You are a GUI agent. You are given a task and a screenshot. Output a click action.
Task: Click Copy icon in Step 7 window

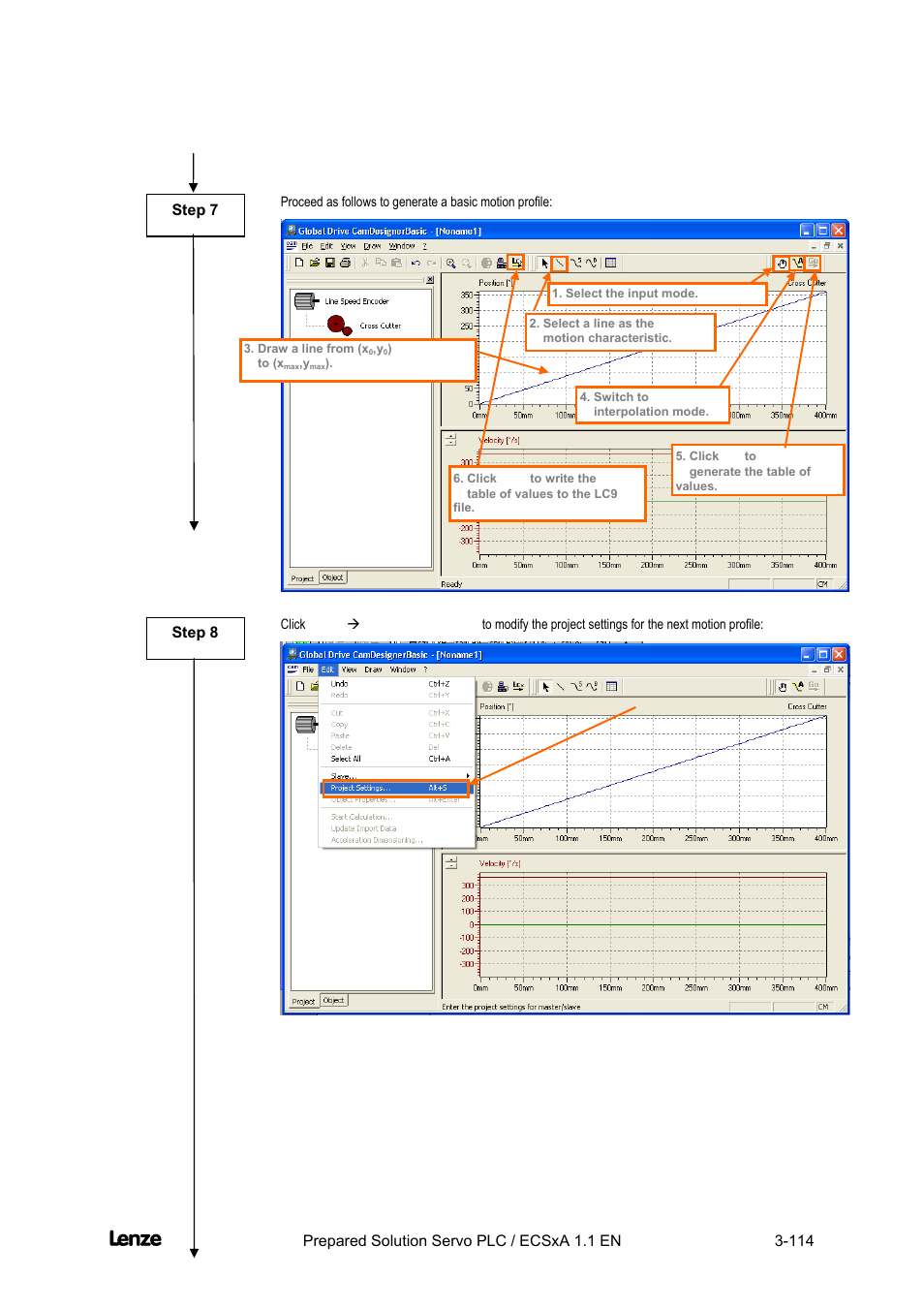tap(381, 263)
